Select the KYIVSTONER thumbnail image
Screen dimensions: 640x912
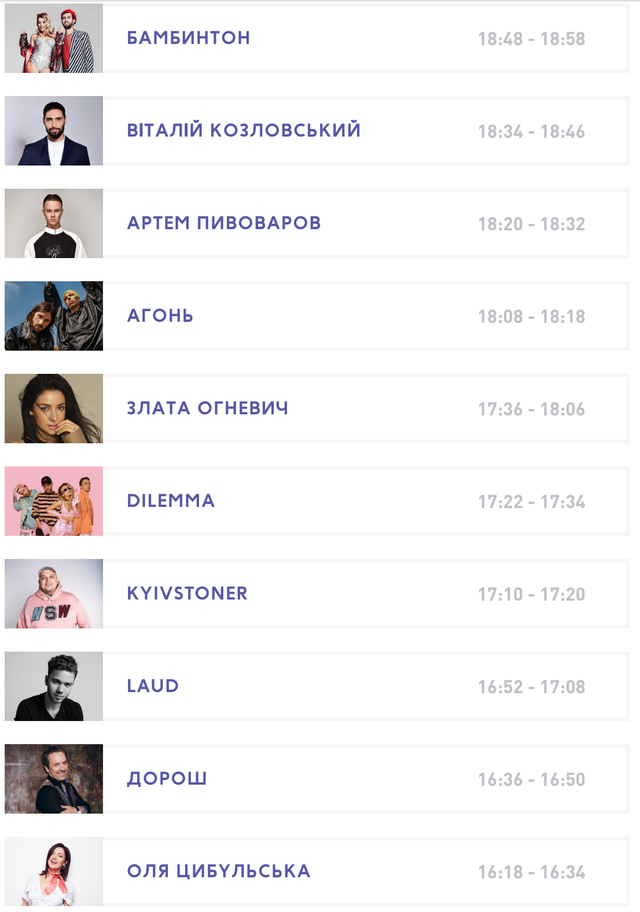point(54,593)
